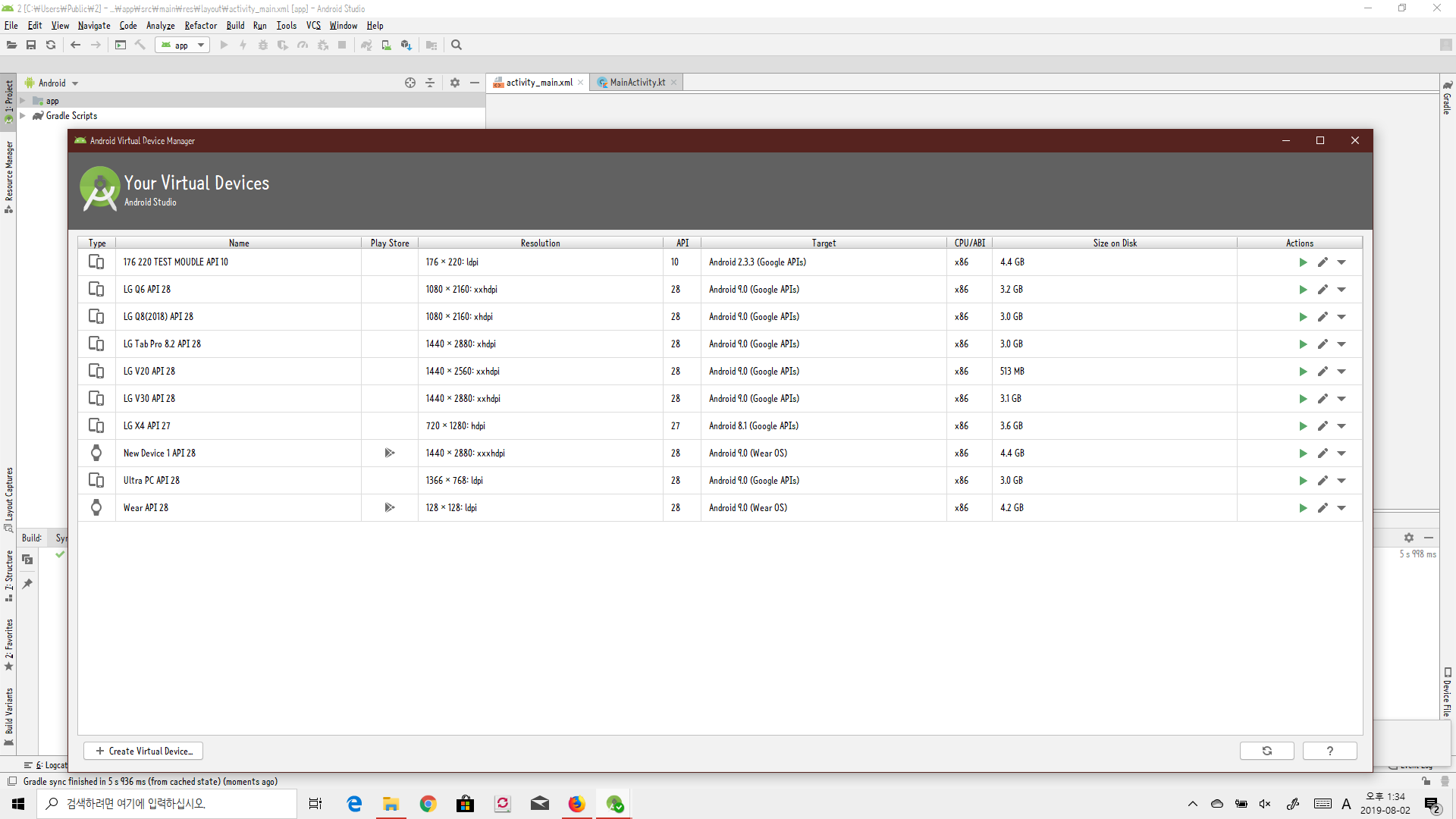Image resolution: width=1456 pixels, height=819 pixels.
Task: Click the Search Everywhere magnifier icon
Action: [x=457, y=45]
